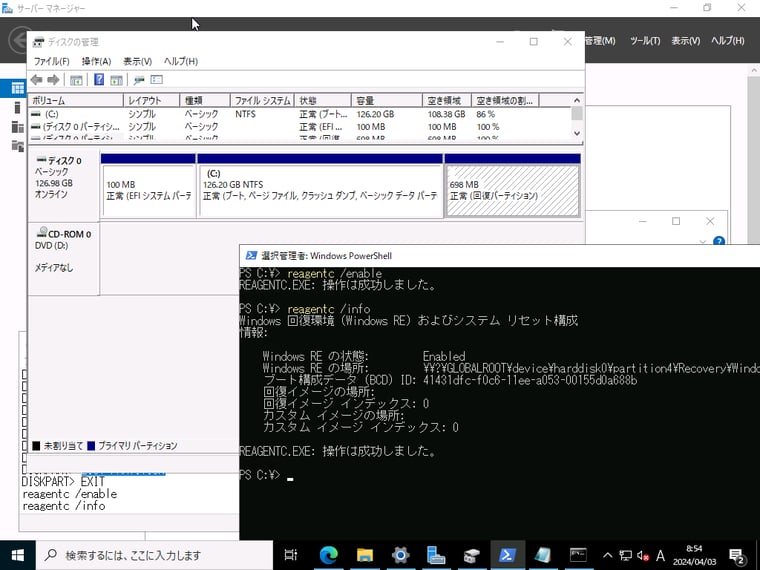Toggle the action pane toolbar icon
This screenshot has height=570, width=760.
coord(116,80)
